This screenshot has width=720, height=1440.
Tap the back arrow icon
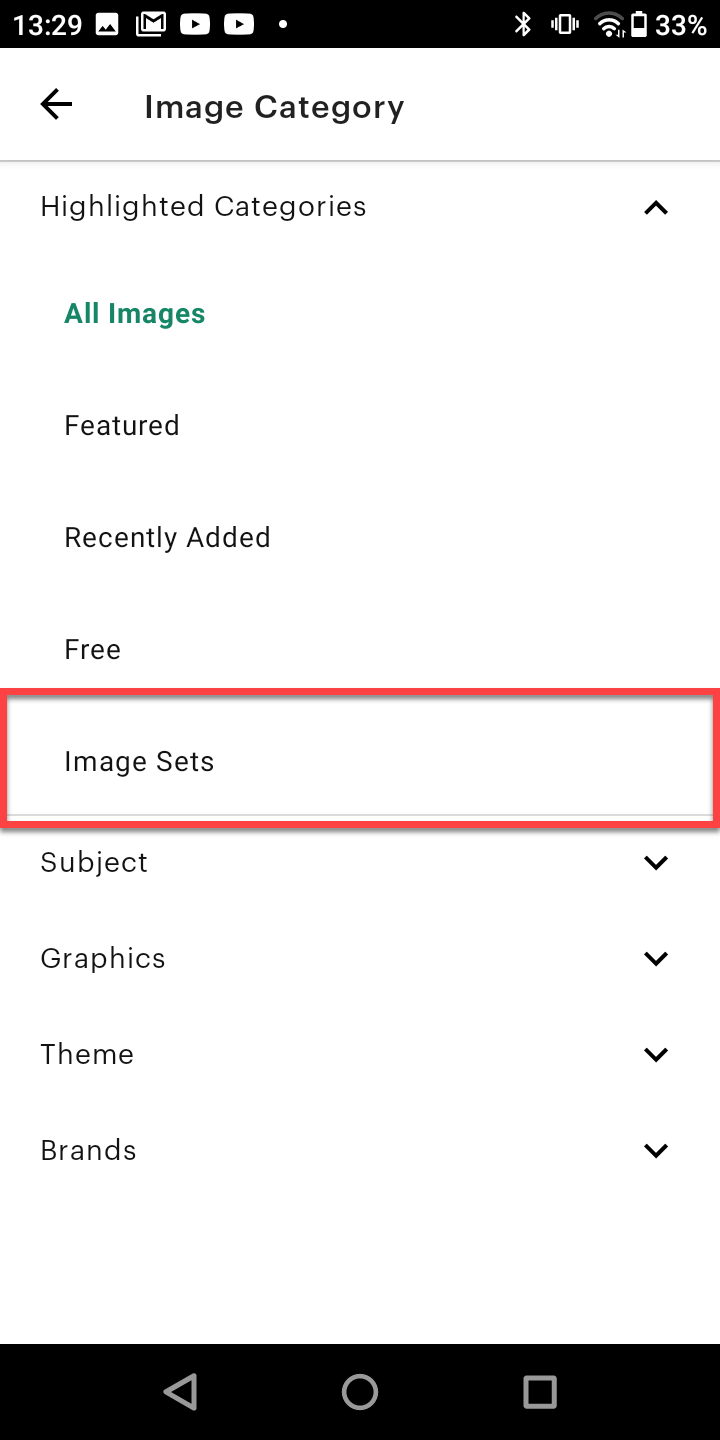[x=56, y=104]
